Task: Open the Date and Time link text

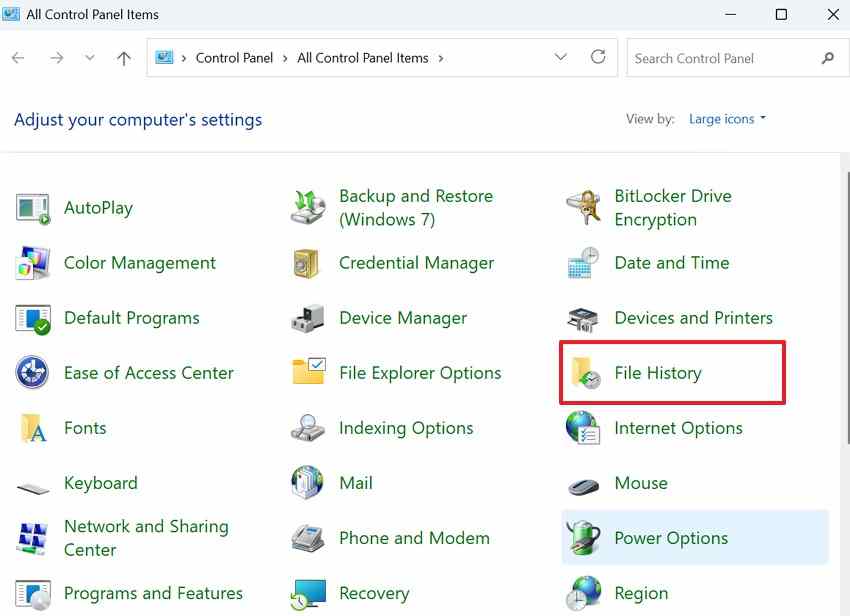Action: 672,263
